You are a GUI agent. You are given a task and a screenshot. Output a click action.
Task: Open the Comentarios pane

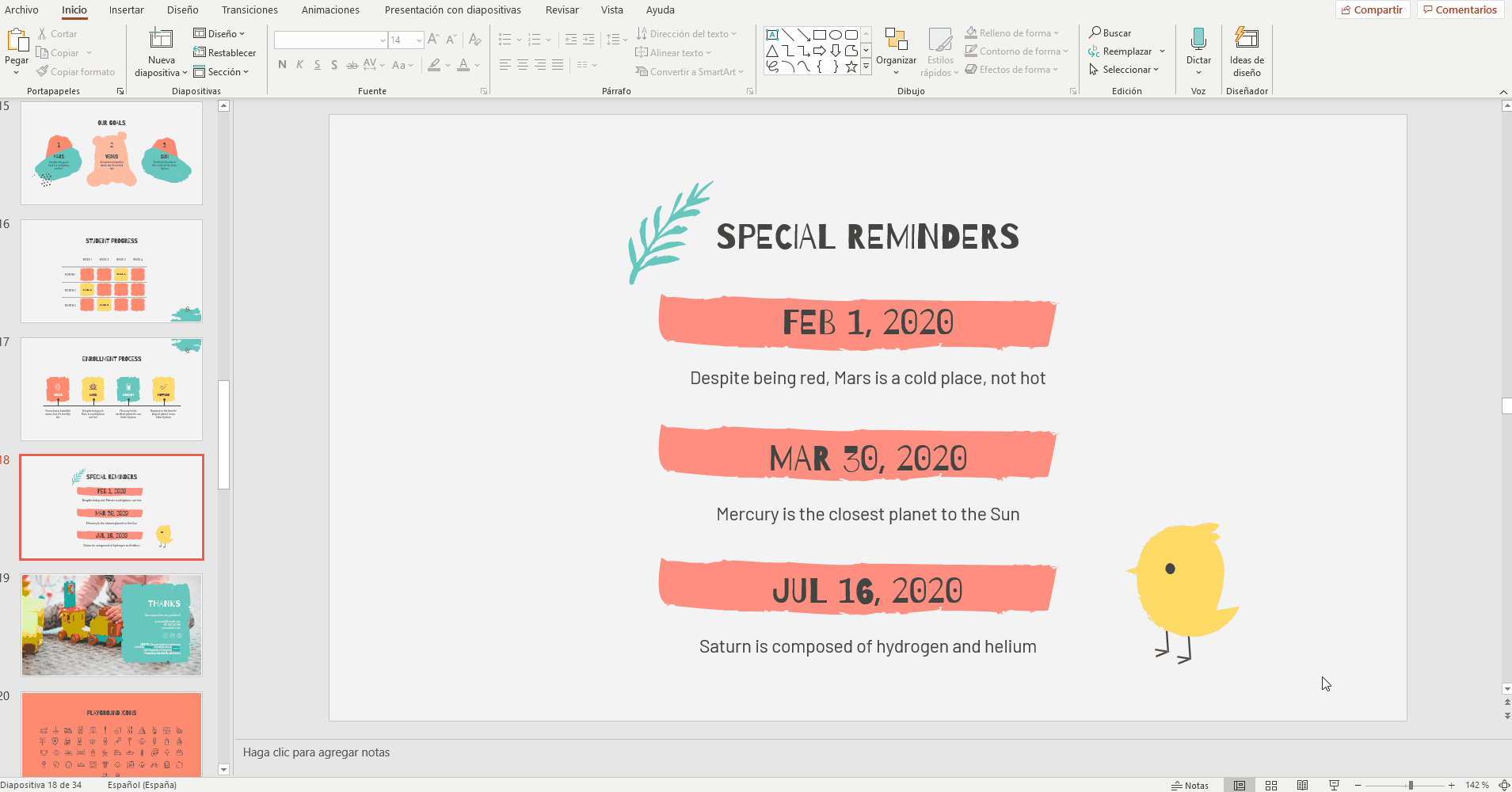[1460, 10]
